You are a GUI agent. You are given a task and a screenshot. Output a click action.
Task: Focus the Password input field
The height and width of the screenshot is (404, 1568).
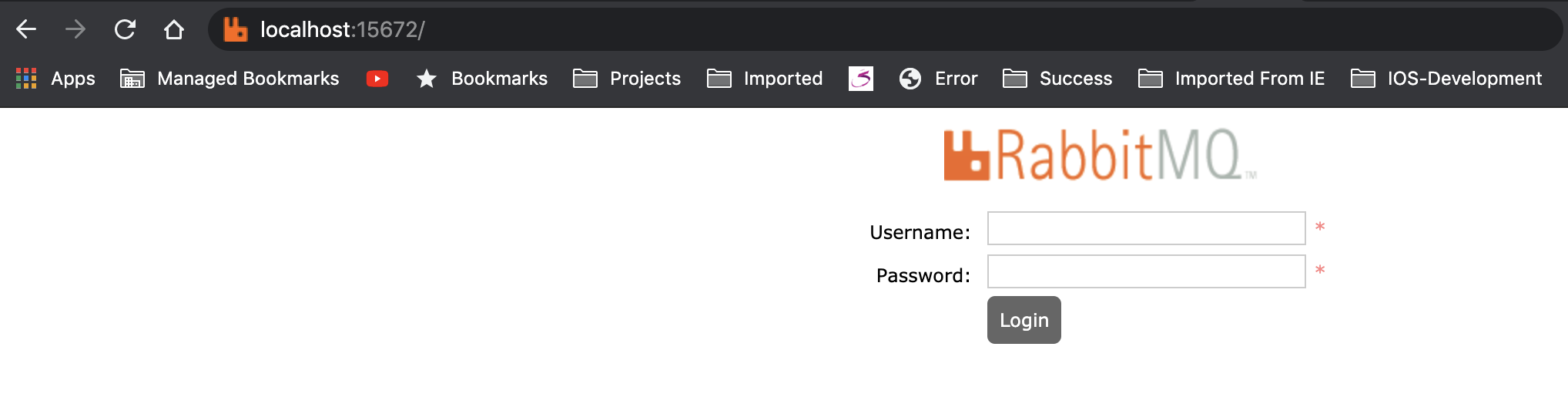tap(1146, 271)
